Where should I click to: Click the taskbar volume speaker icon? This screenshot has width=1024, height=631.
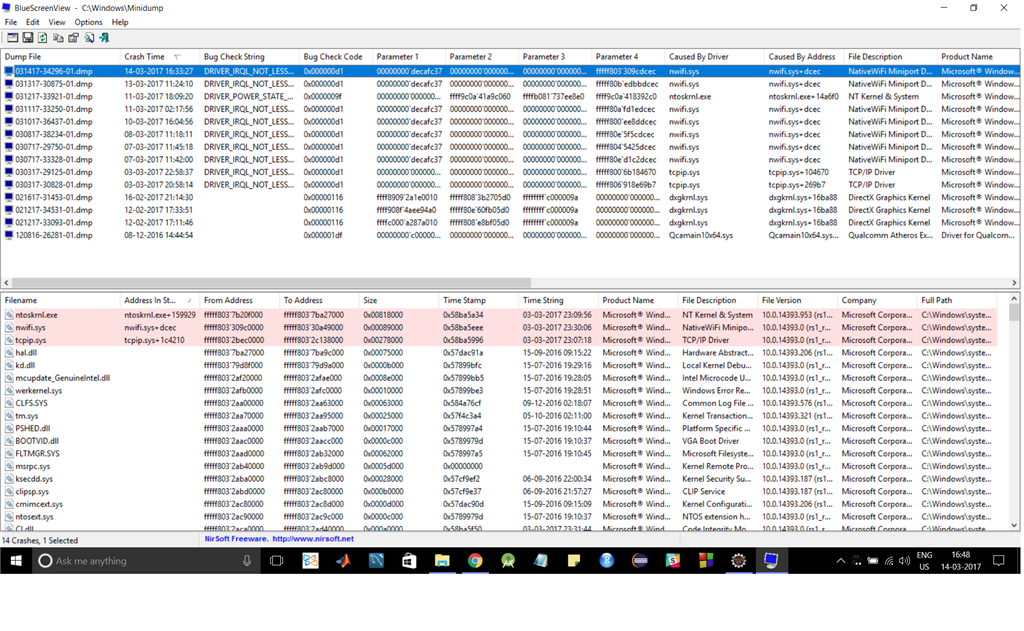904,560
